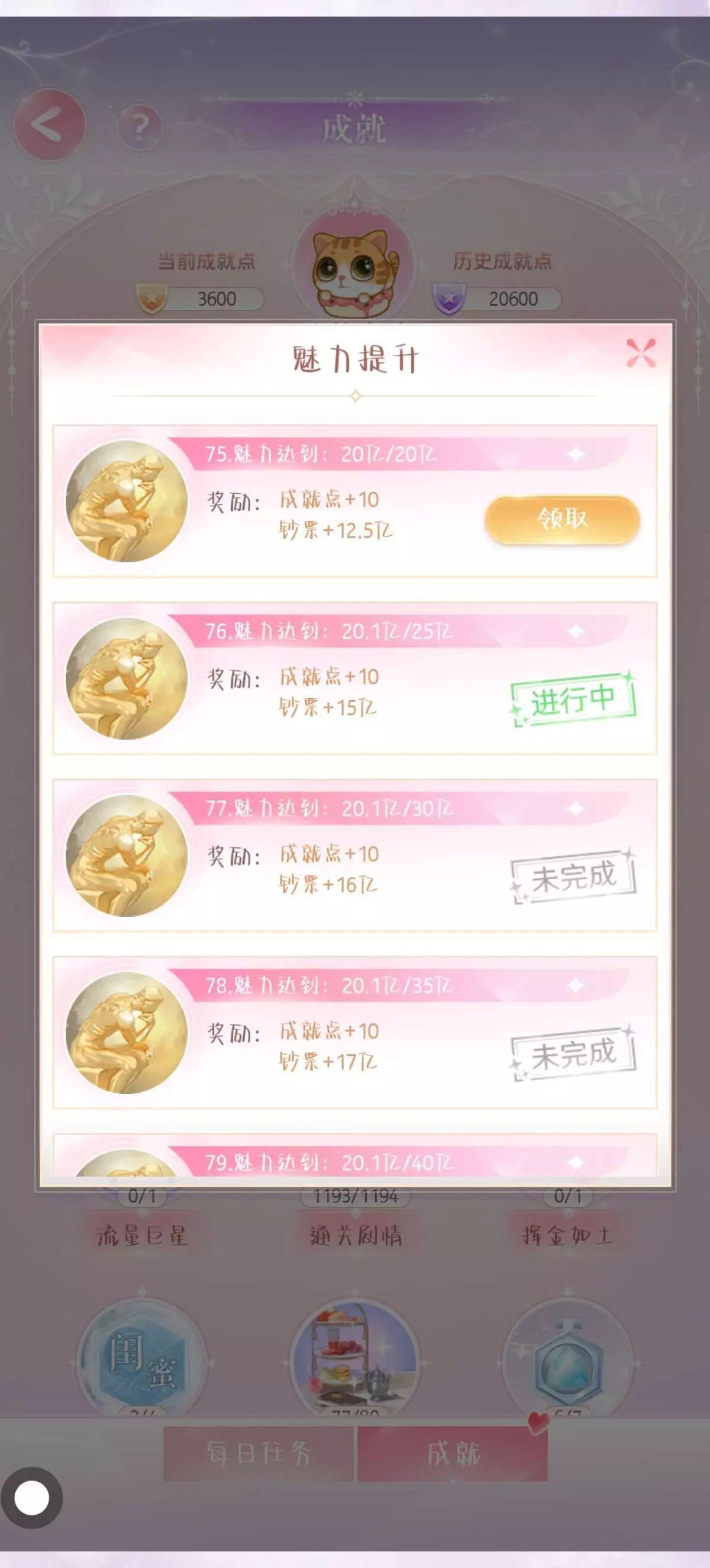
Task: Click the thinker statue icon of achievement 75
Action: tap(126, 501)
